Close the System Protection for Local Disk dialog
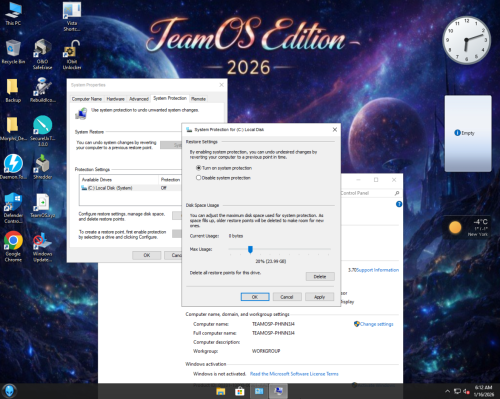This screenshot has width=500, height=399. click(x=335, y=129)
